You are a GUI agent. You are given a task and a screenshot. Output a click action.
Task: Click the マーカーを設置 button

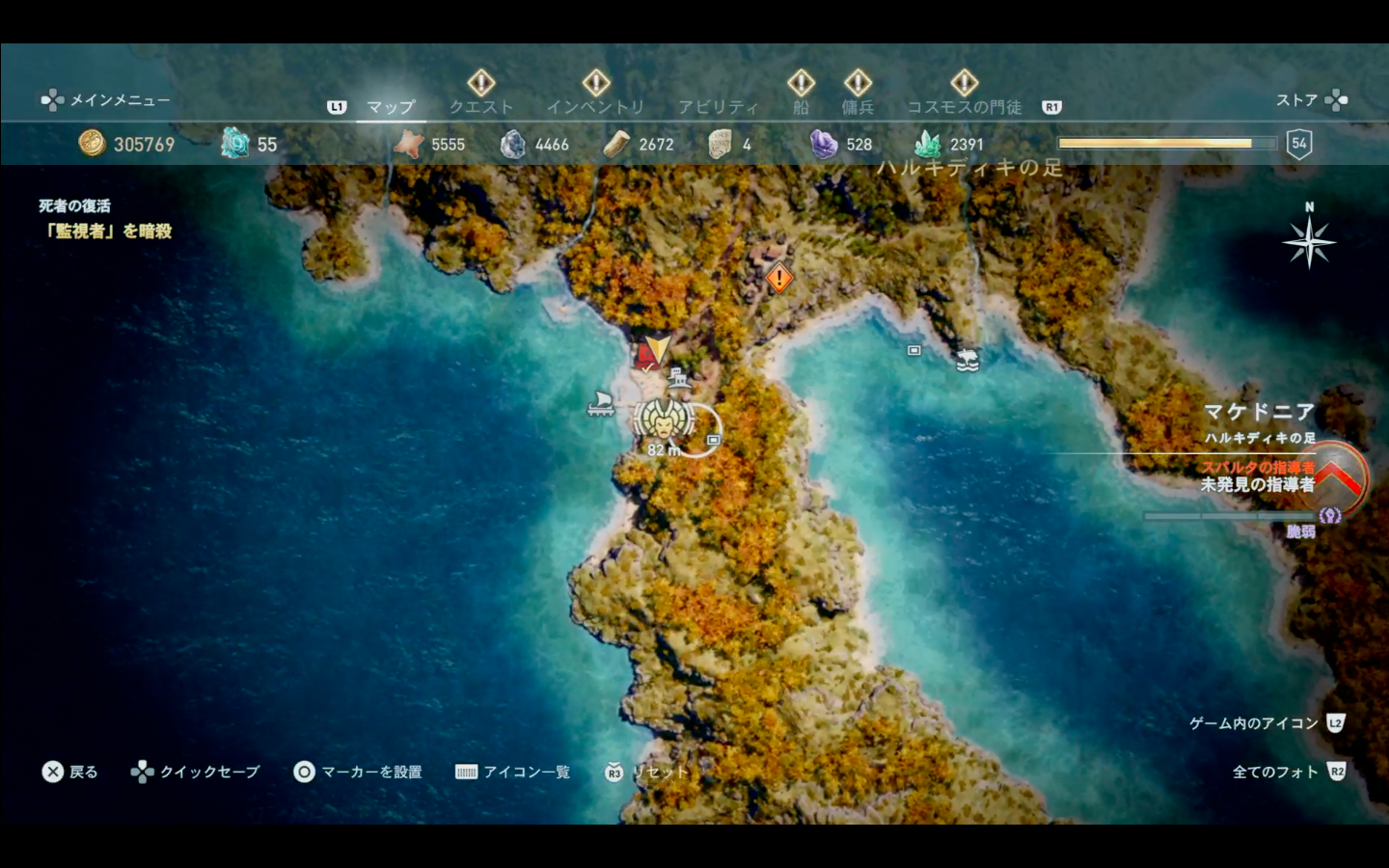click(x=358, y=772)
